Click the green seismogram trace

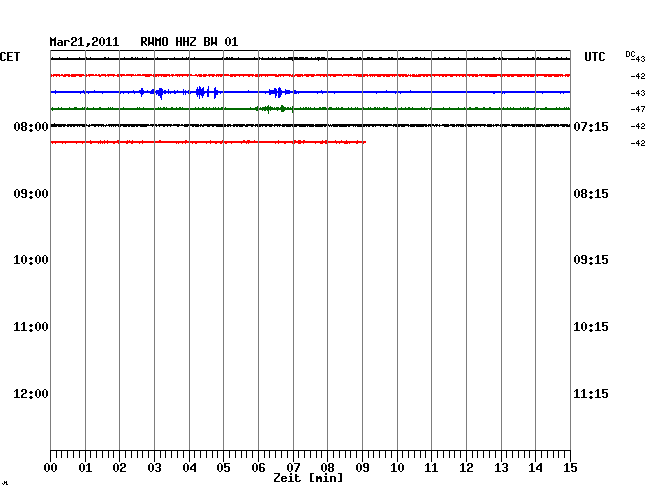click(x=310, y=109)
